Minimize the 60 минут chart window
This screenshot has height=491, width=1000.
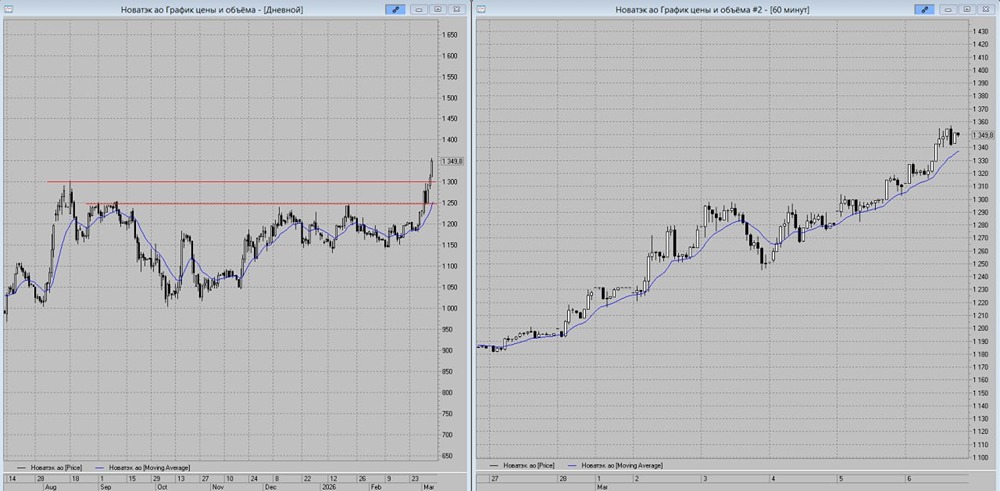948,10
